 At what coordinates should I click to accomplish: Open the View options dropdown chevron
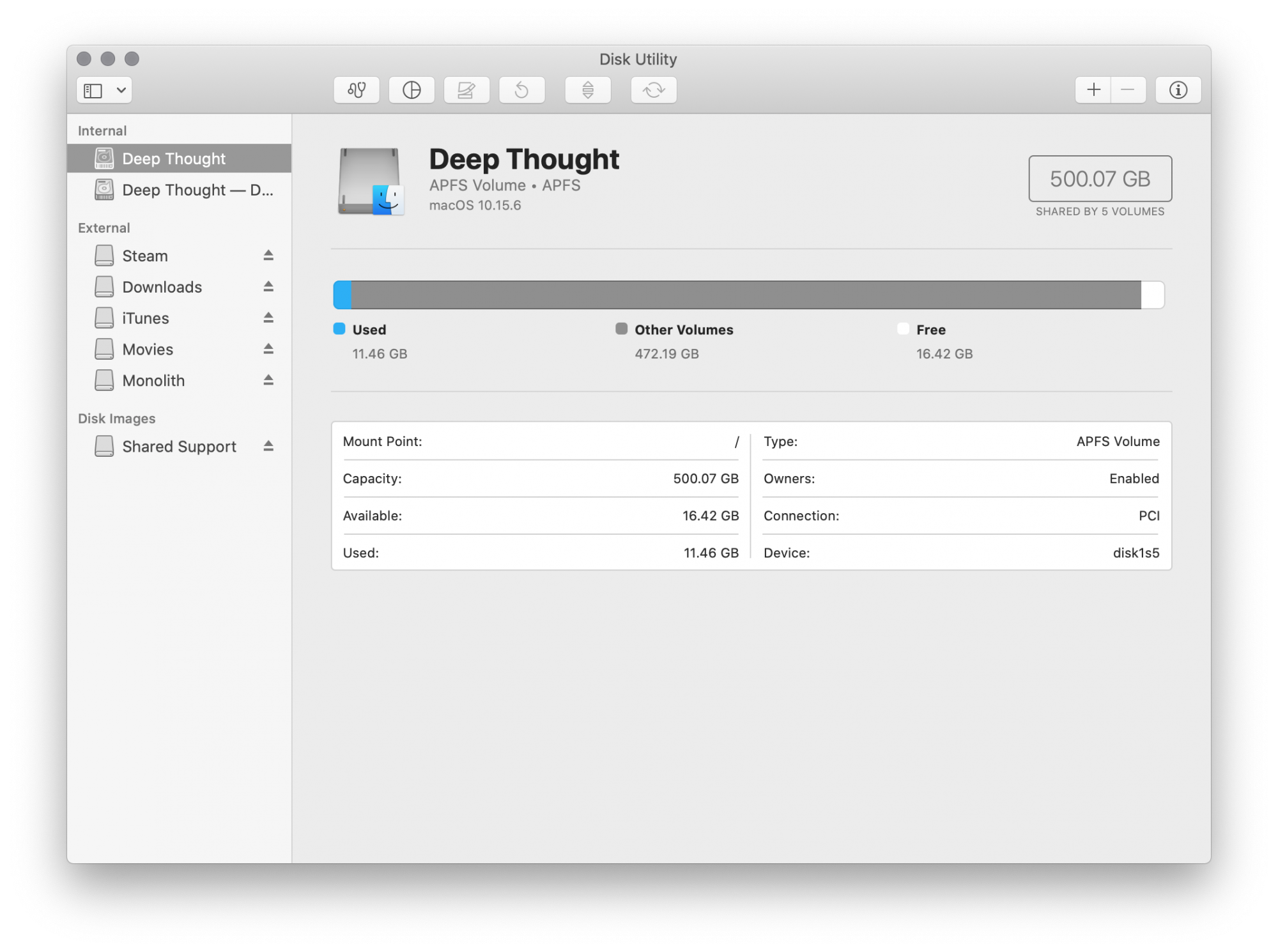(121, 90)
